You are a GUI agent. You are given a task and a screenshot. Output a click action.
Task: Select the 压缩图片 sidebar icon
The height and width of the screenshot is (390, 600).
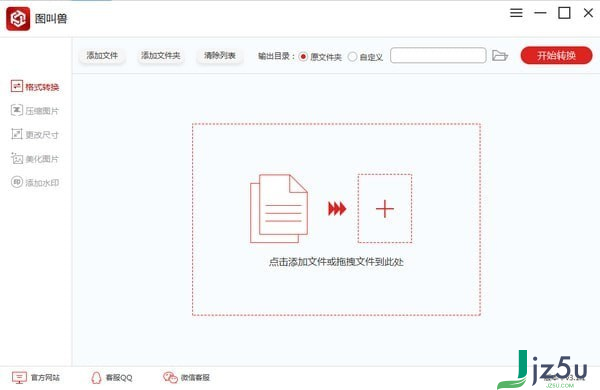tap(16, 110)
